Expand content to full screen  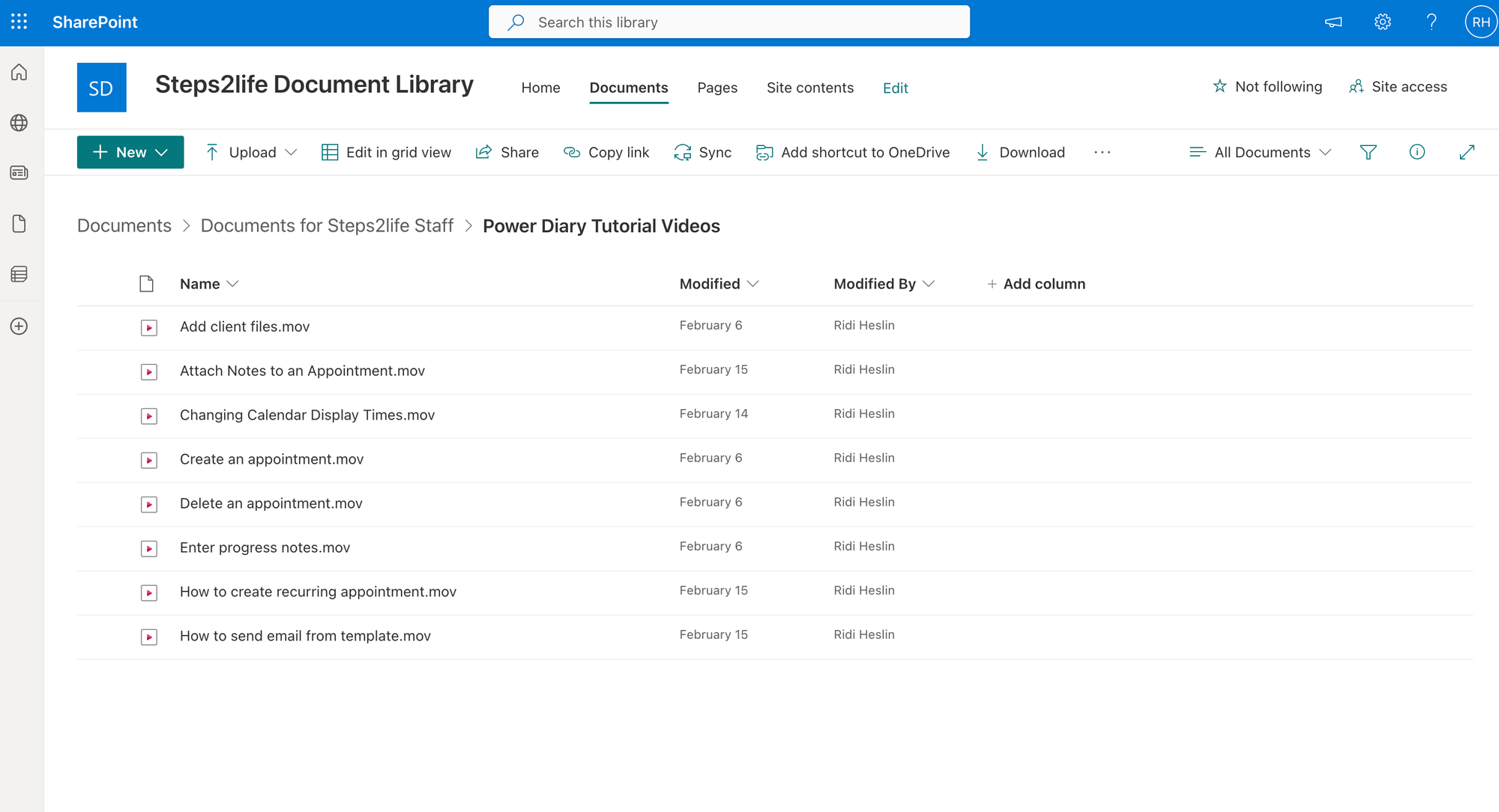coord(1467,152)
